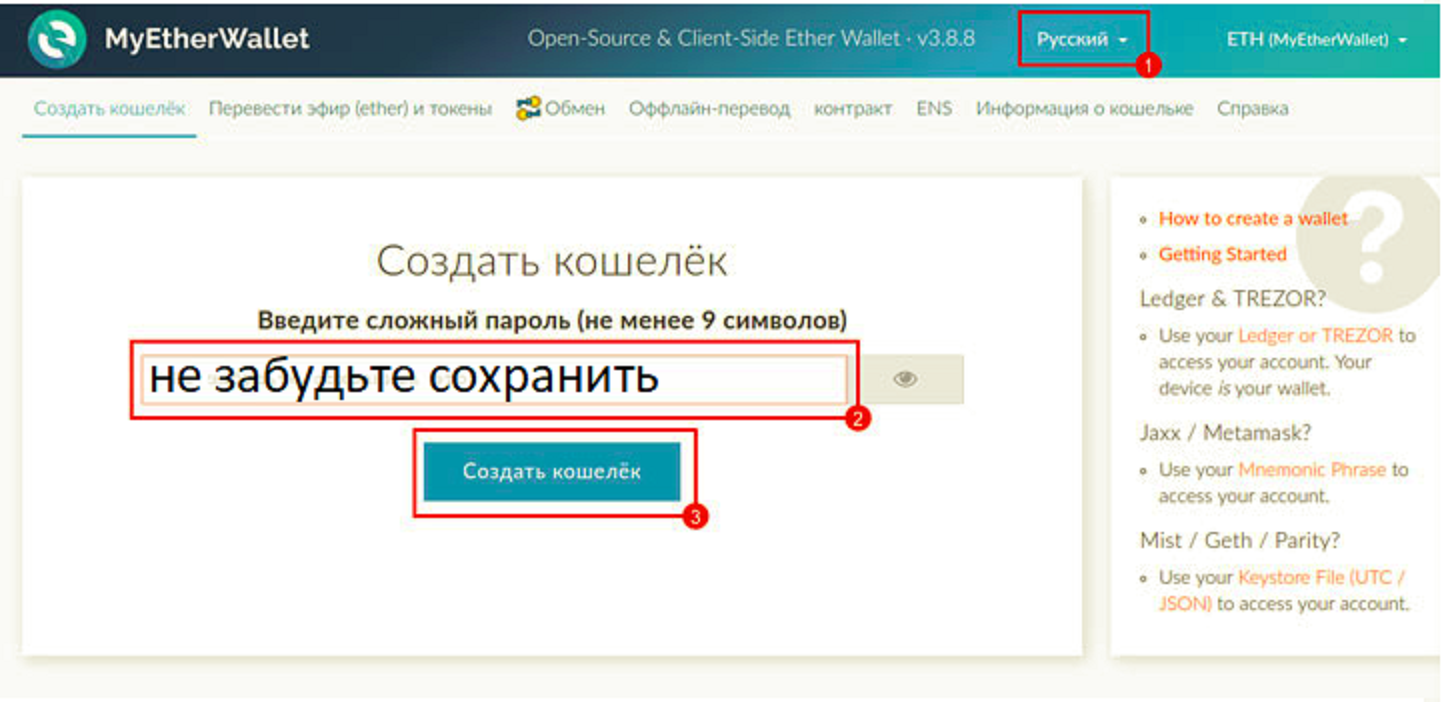Go to the контракт tab
The image size is (1442, 702).
pos(852,109)
